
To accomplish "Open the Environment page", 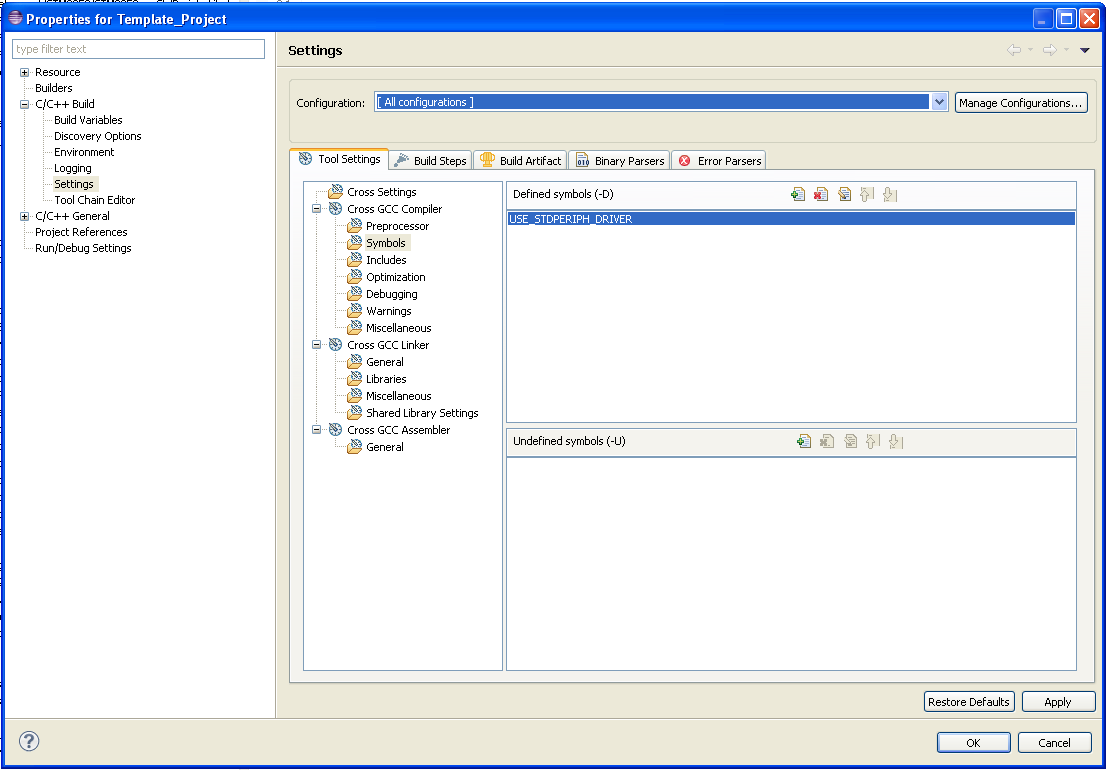I will click(84, 152).
